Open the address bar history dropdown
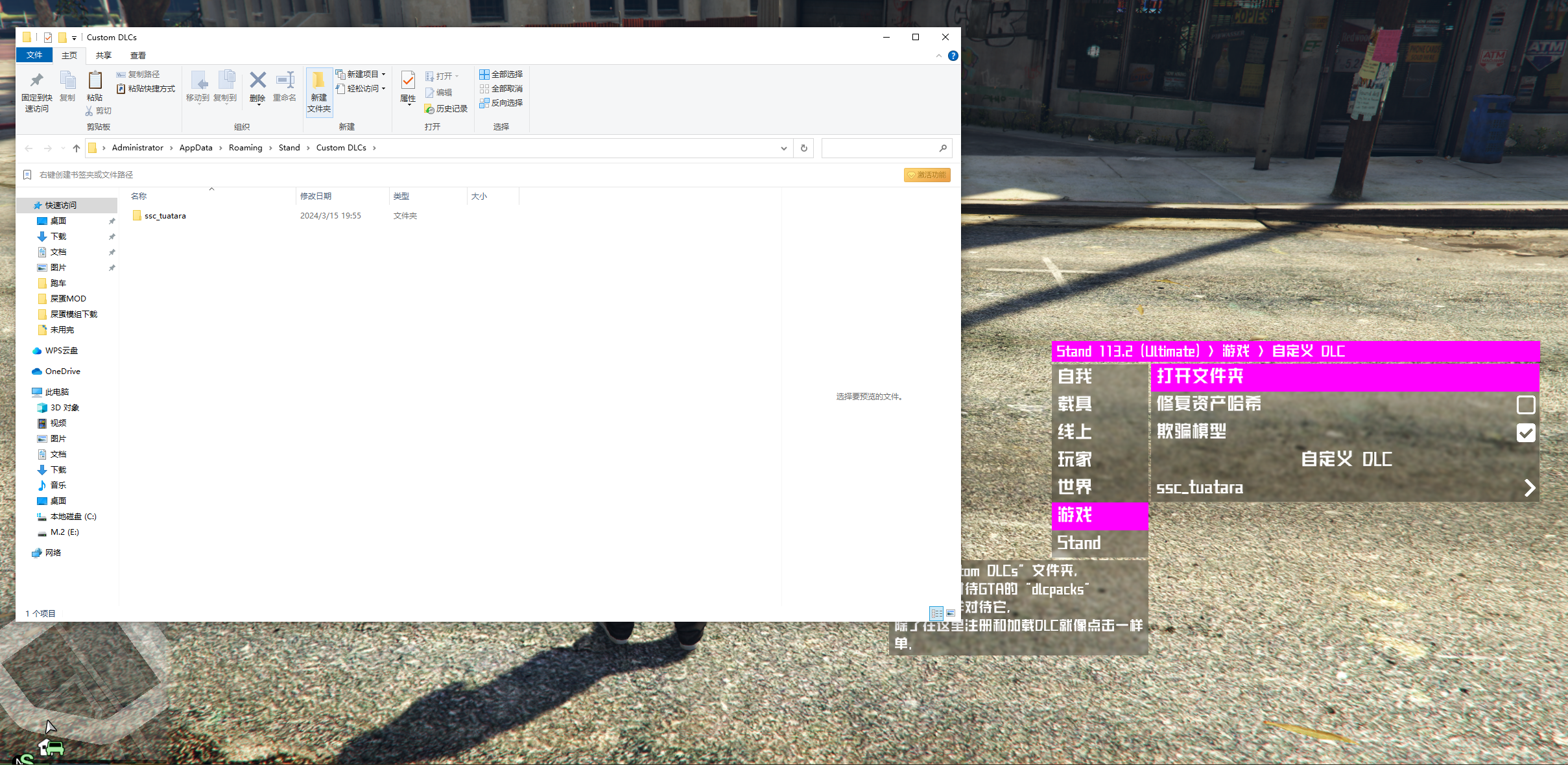The width and height of the screenshot is (1568, 765). point(784,148)
